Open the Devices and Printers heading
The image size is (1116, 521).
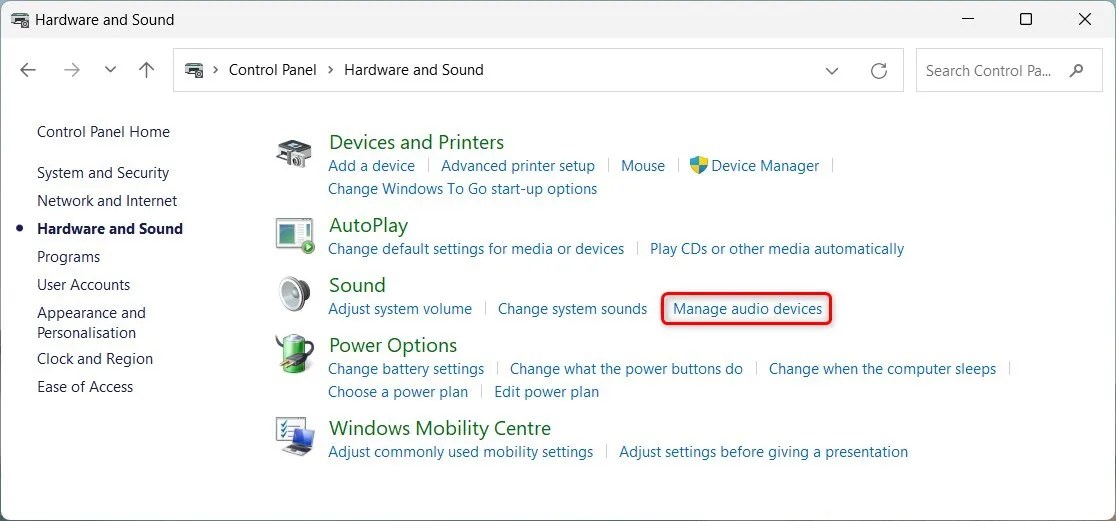point(416,142)
